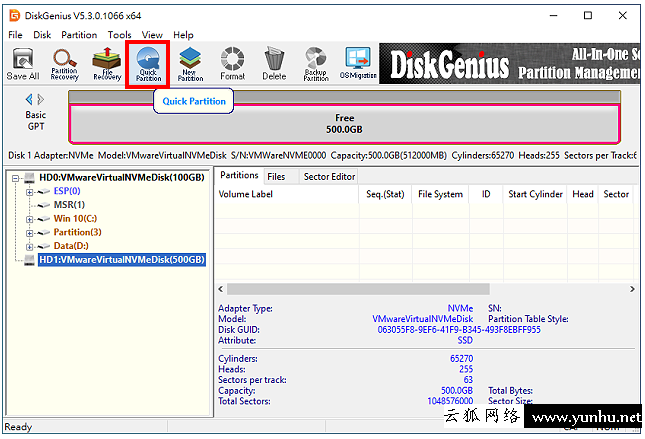Screen dimensions: 645x439
Task: Click the Capacity value 500.0GB
Action: pyautogui.click(x=457, y=390)
